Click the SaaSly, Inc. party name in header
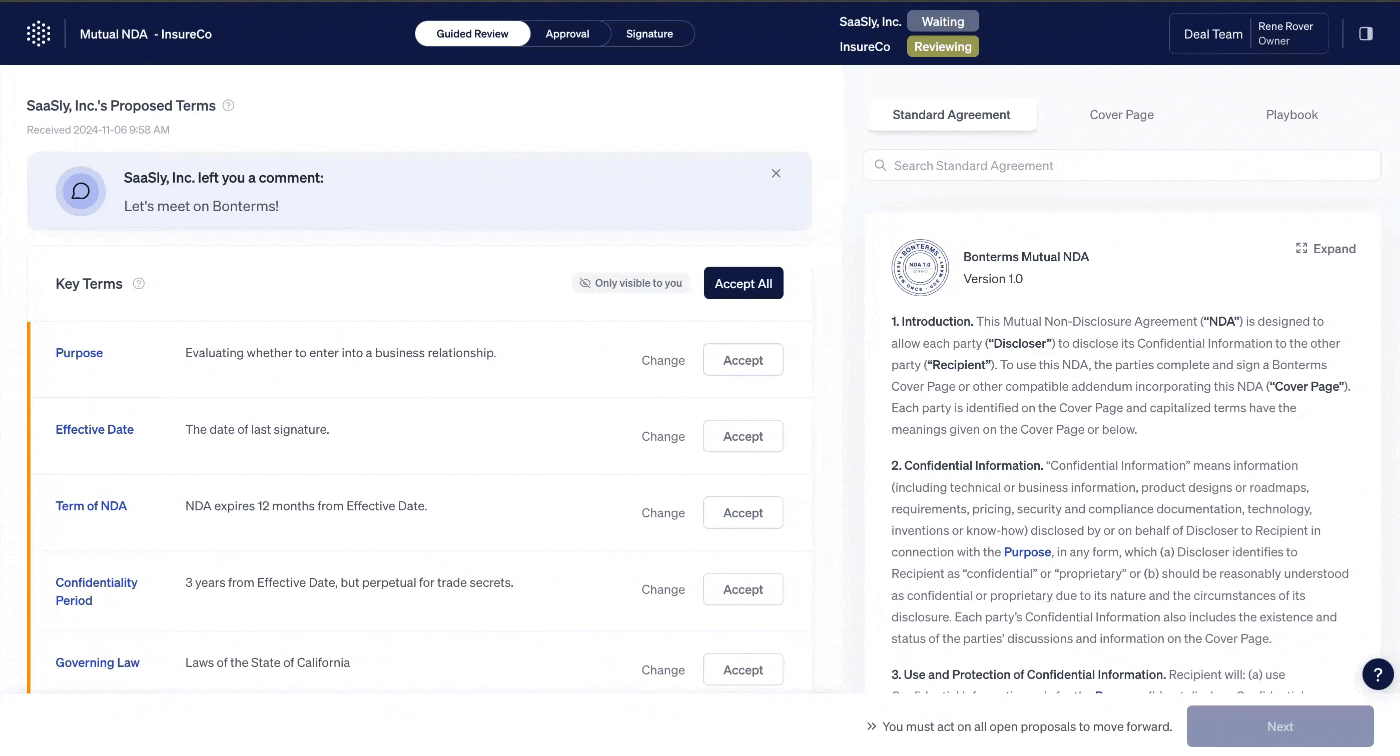Image resolution: width=1400 pixels, height=756 pixels. tap(870, 21)
